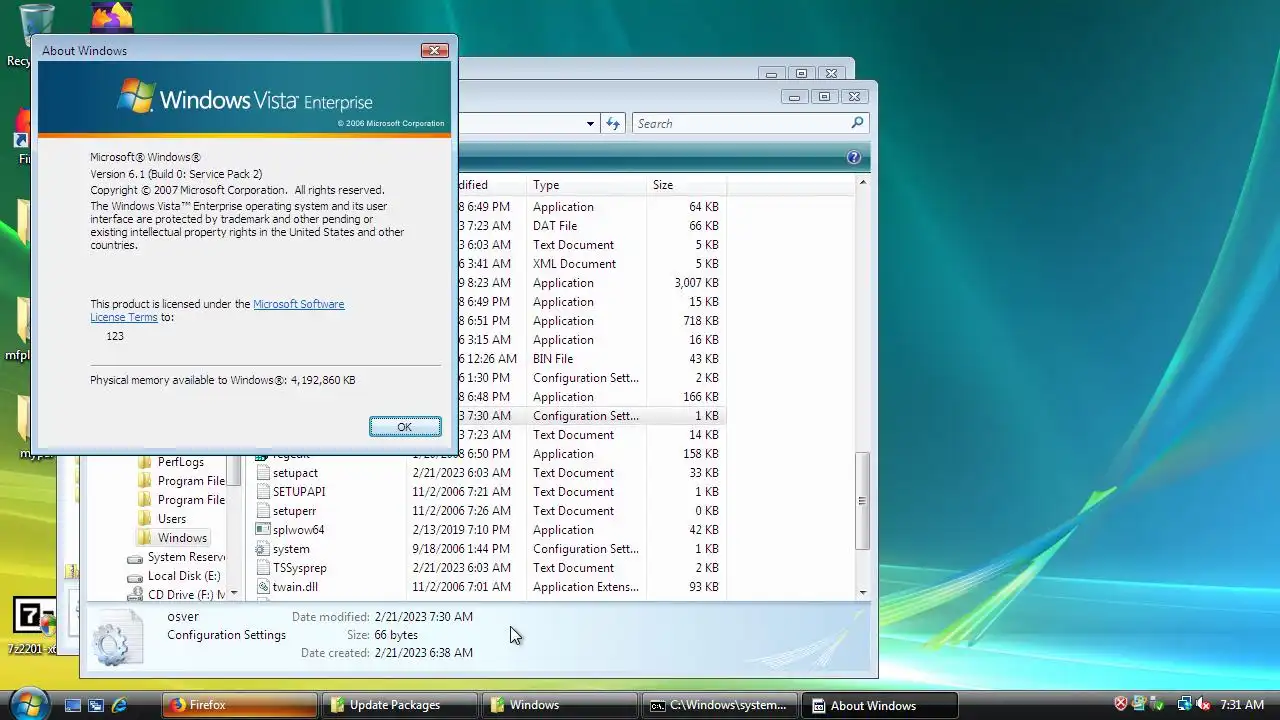1280x720 pixels.
Task: Switch to the C:\Windows\system... console taskbar button
Action: point(720,705)
